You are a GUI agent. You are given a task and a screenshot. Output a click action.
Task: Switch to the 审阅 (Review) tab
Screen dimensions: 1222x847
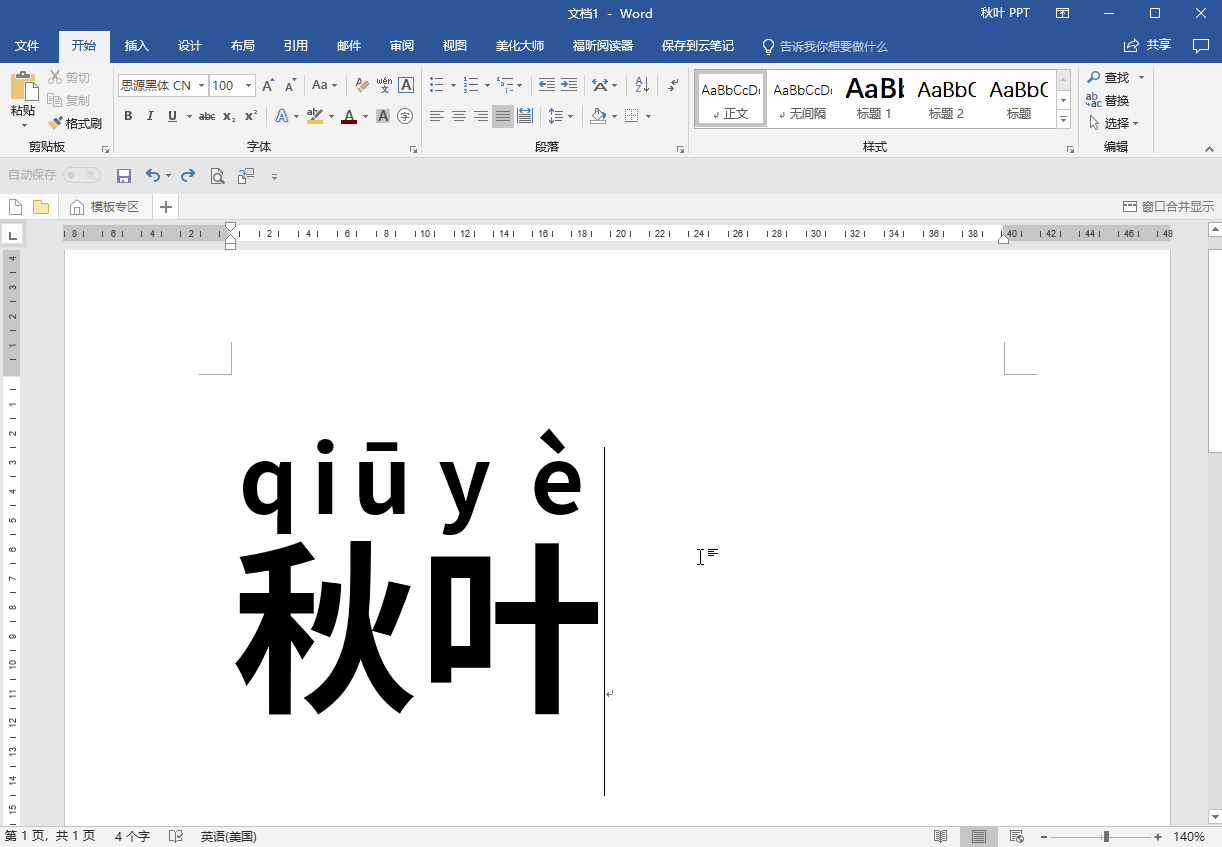tap(401, 46)
